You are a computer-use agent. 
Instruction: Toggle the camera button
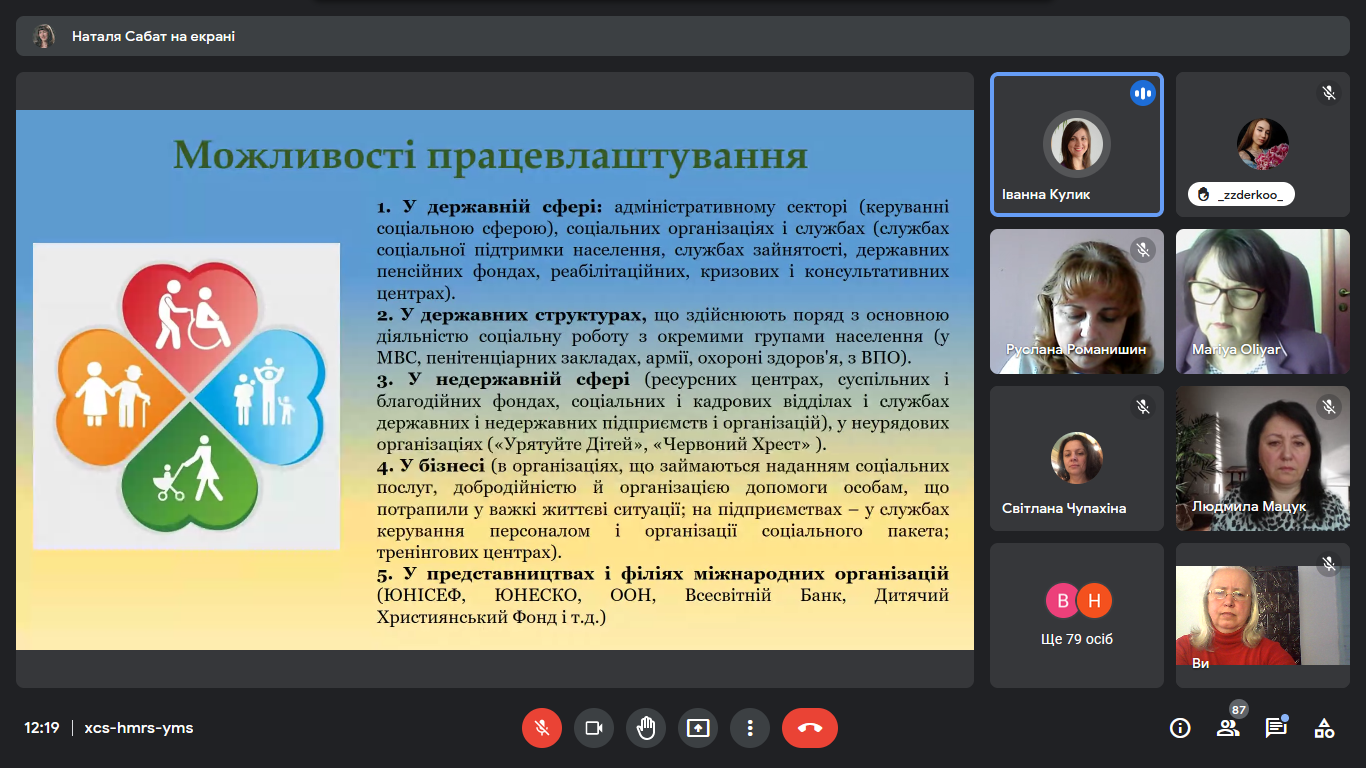point(594,728)
